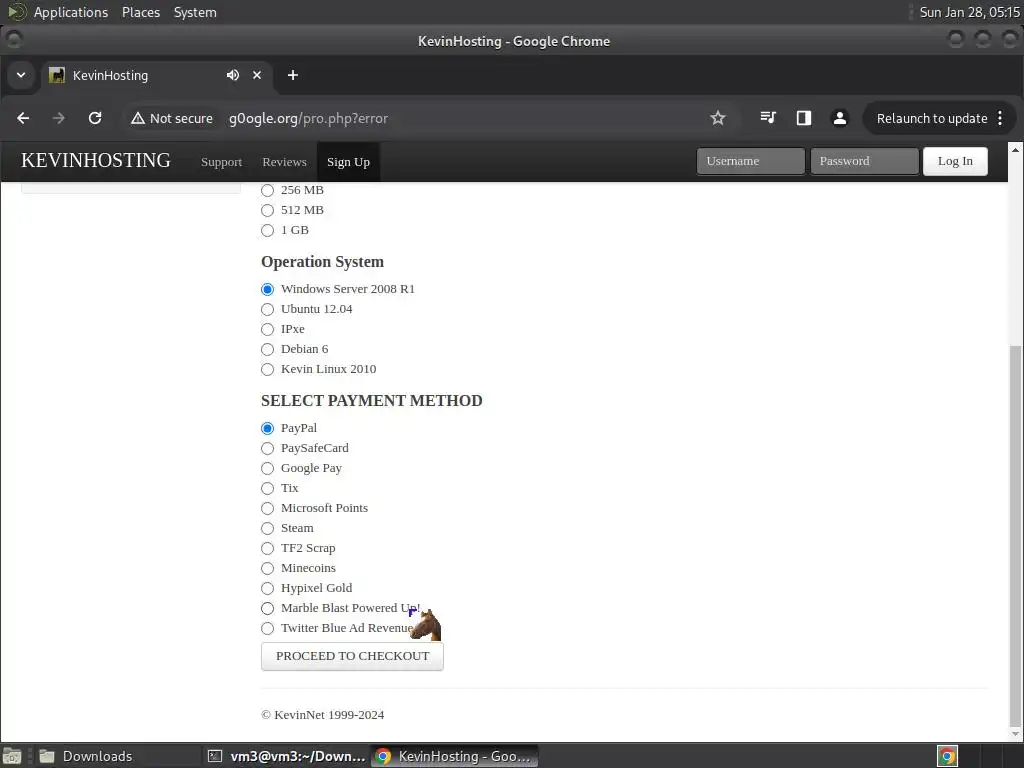Viewport: 1024px width, 768px height.
Task: Switch to vm3 terminal in taskbar
Action: point(286,756)
